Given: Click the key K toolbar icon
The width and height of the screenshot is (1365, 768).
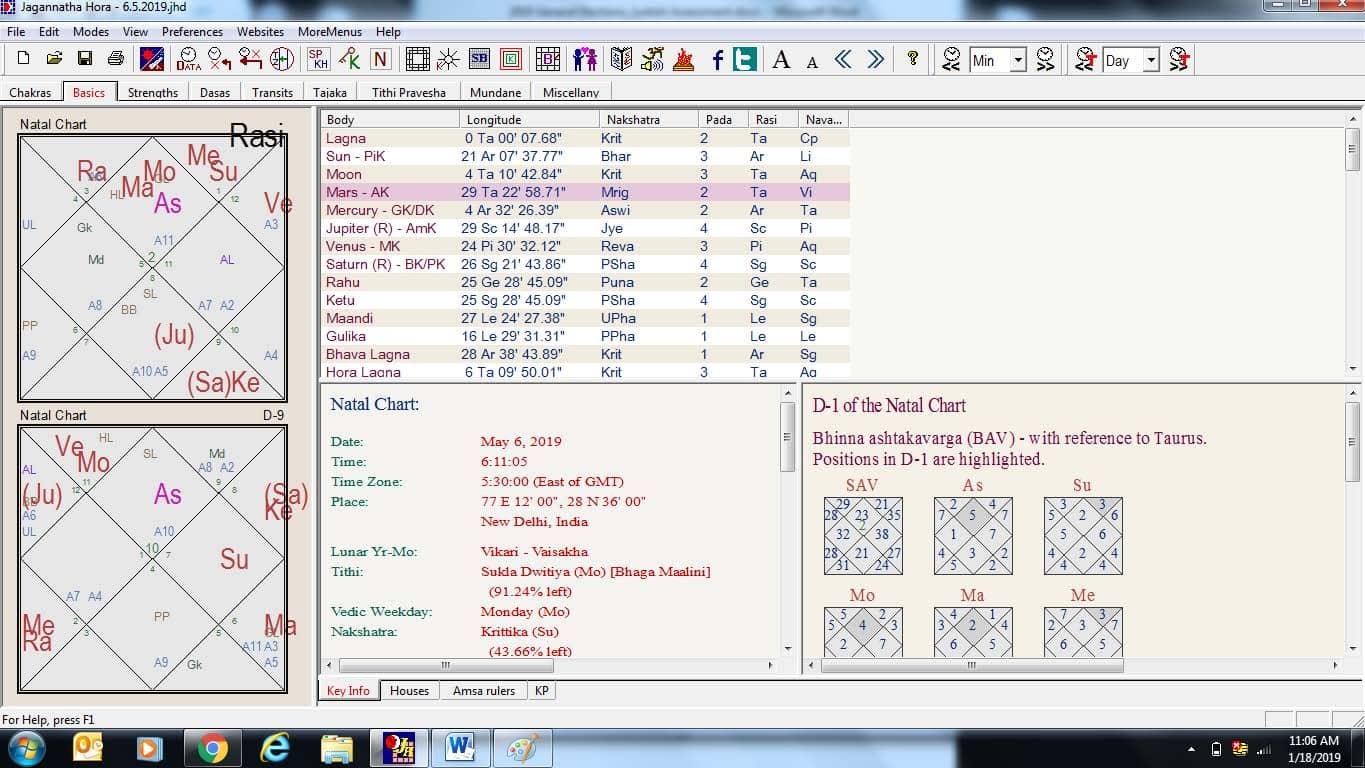Looking at the screenshot, I should click(x=349, y=59).
